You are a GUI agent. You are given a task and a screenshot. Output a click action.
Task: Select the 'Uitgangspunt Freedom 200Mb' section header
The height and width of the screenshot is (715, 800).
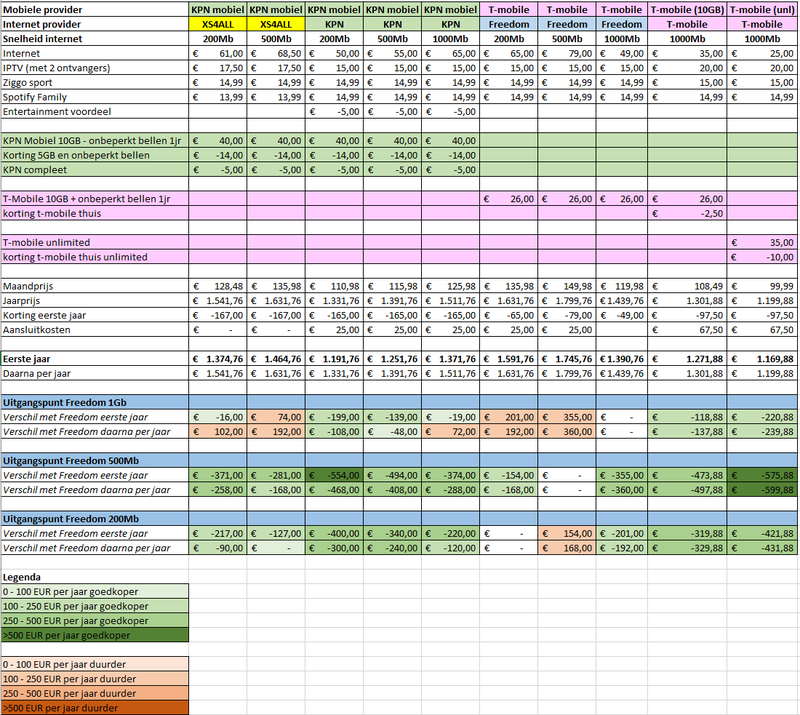point(95,519)
